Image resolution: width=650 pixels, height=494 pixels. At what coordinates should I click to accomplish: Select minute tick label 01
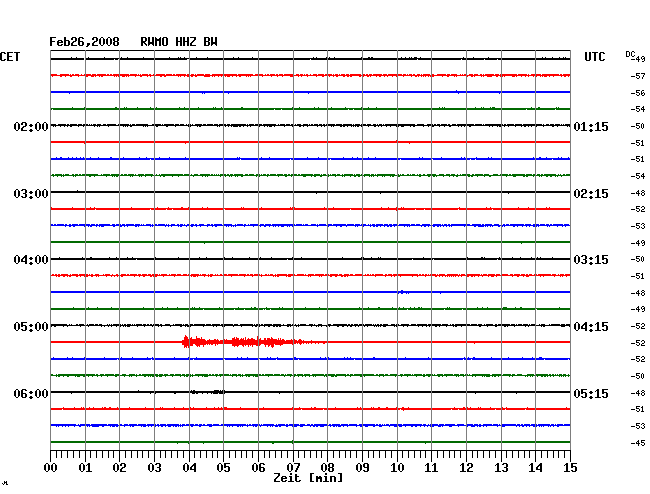pyautogui.click(x=85, y=468)
